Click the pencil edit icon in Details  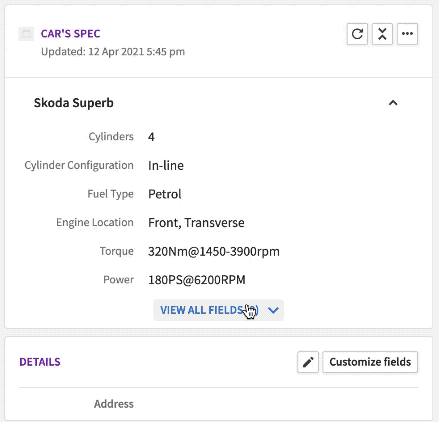tap(308, 362)
